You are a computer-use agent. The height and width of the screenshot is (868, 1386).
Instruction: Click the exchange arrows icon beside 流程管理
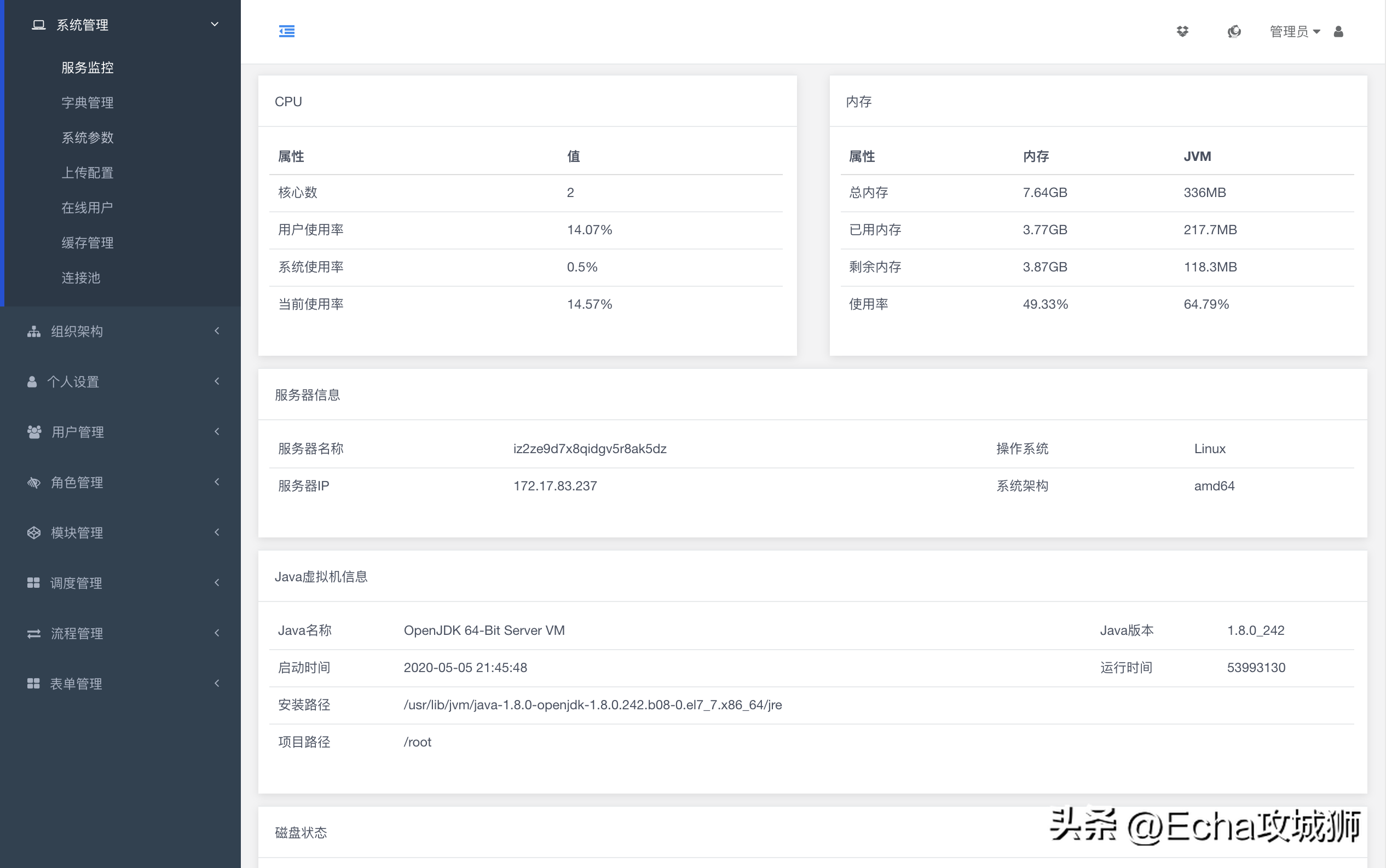click(x=34, y=633)
